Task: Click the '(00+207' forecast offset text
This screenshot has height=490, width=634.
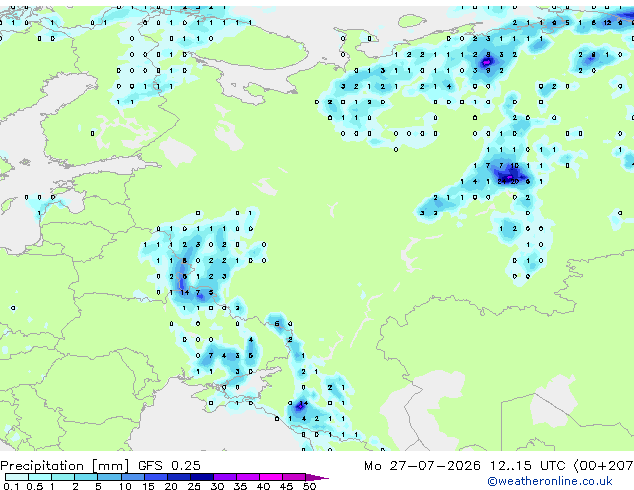Action: click(603, 465)
